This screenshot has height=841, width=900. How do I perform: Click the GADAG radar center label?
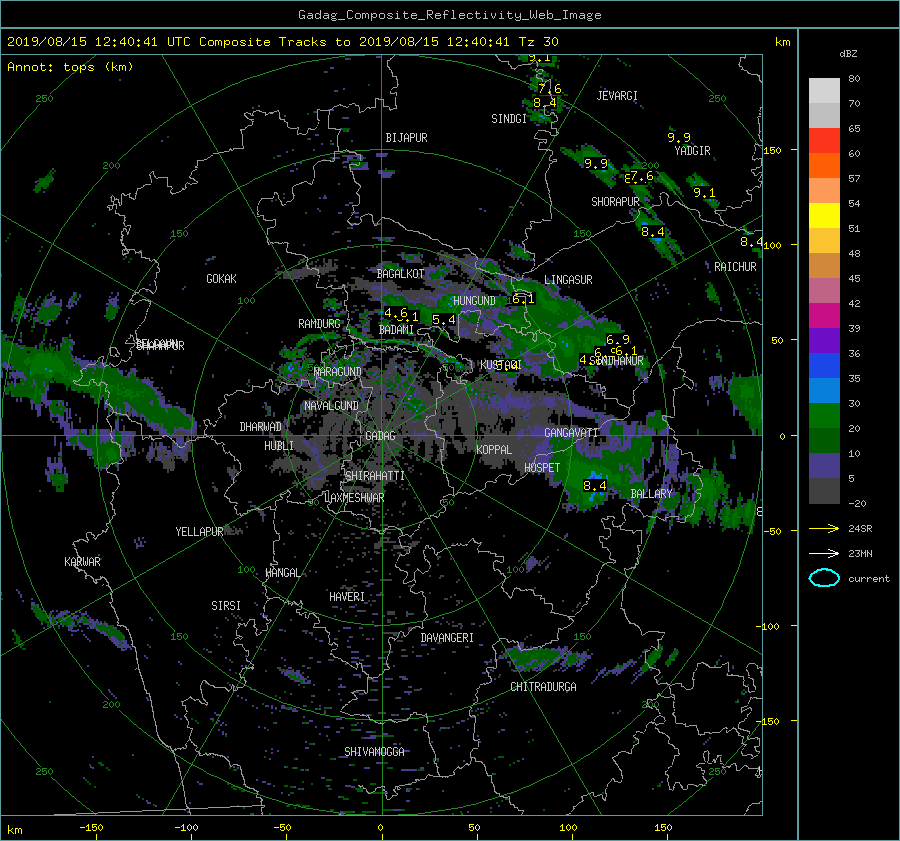pos(380,436)
